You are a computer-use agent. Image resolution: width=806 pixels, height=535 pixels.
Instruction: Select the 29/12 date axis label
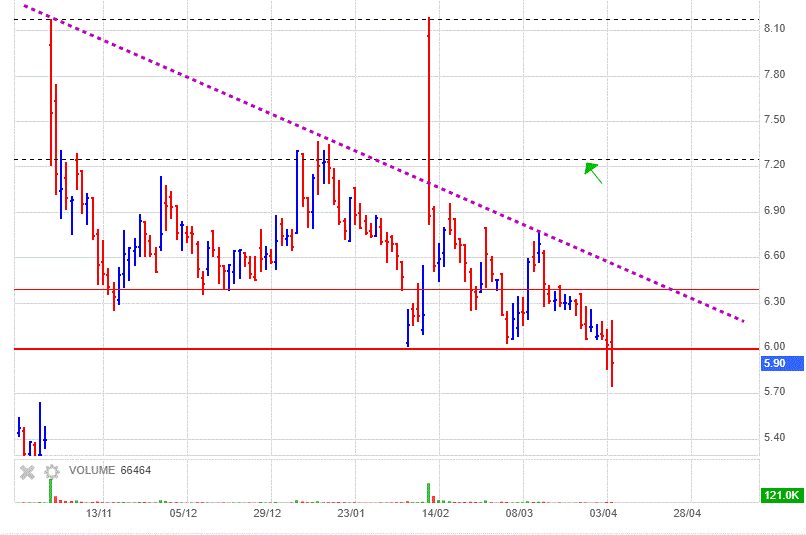(x=267, y=513)
